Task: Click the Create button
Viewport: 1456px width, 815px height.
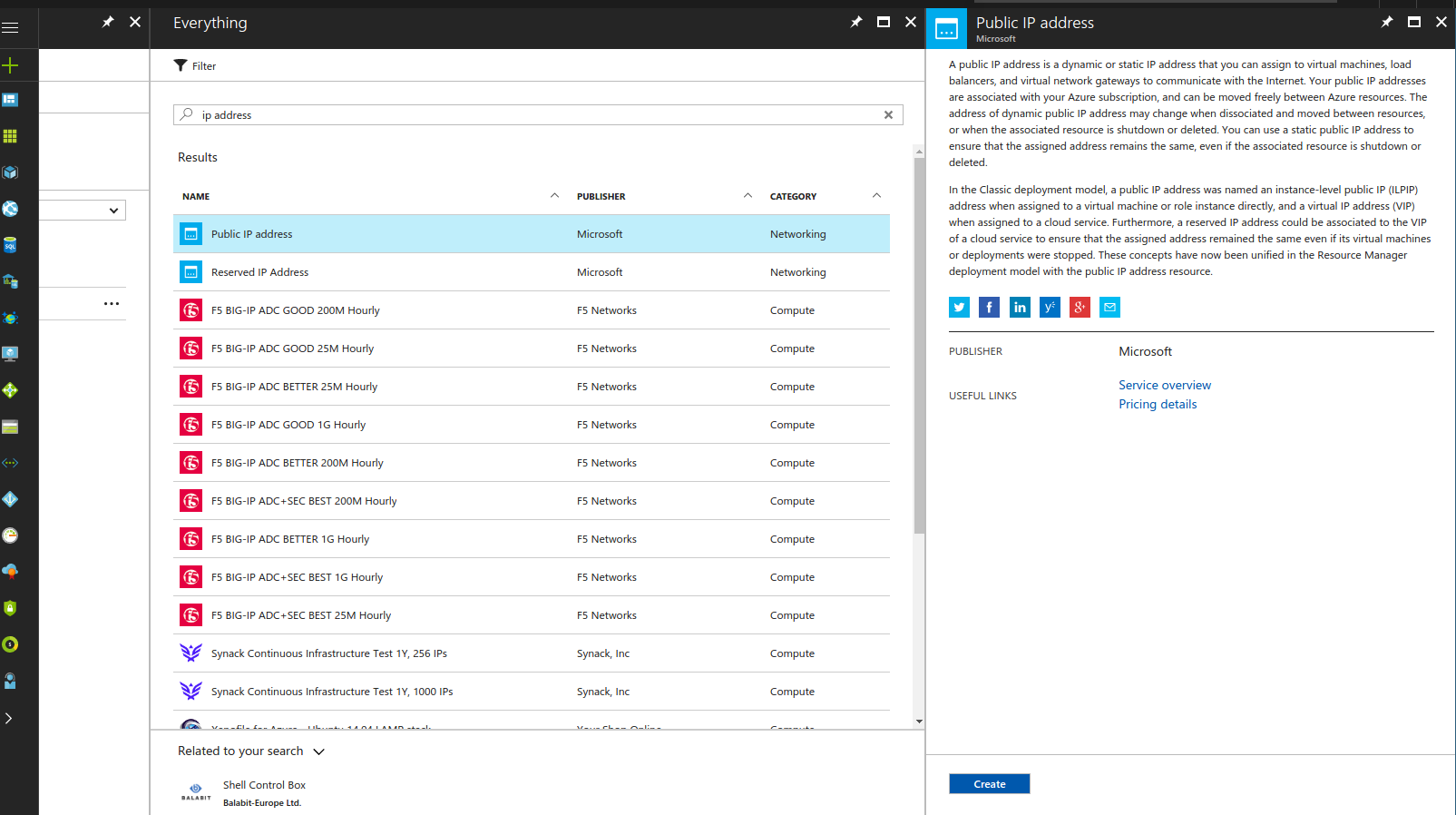Action: pyautogui.click(x=990, y=784)
